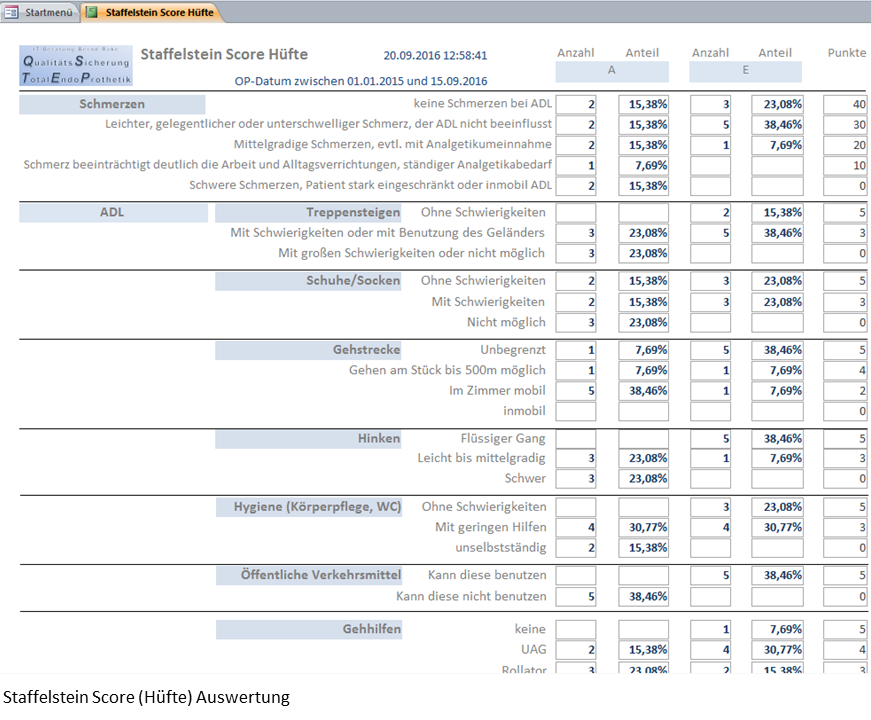Select the Öffentliche Verkehrsmittel category label
871x720 pixels.
310,575
